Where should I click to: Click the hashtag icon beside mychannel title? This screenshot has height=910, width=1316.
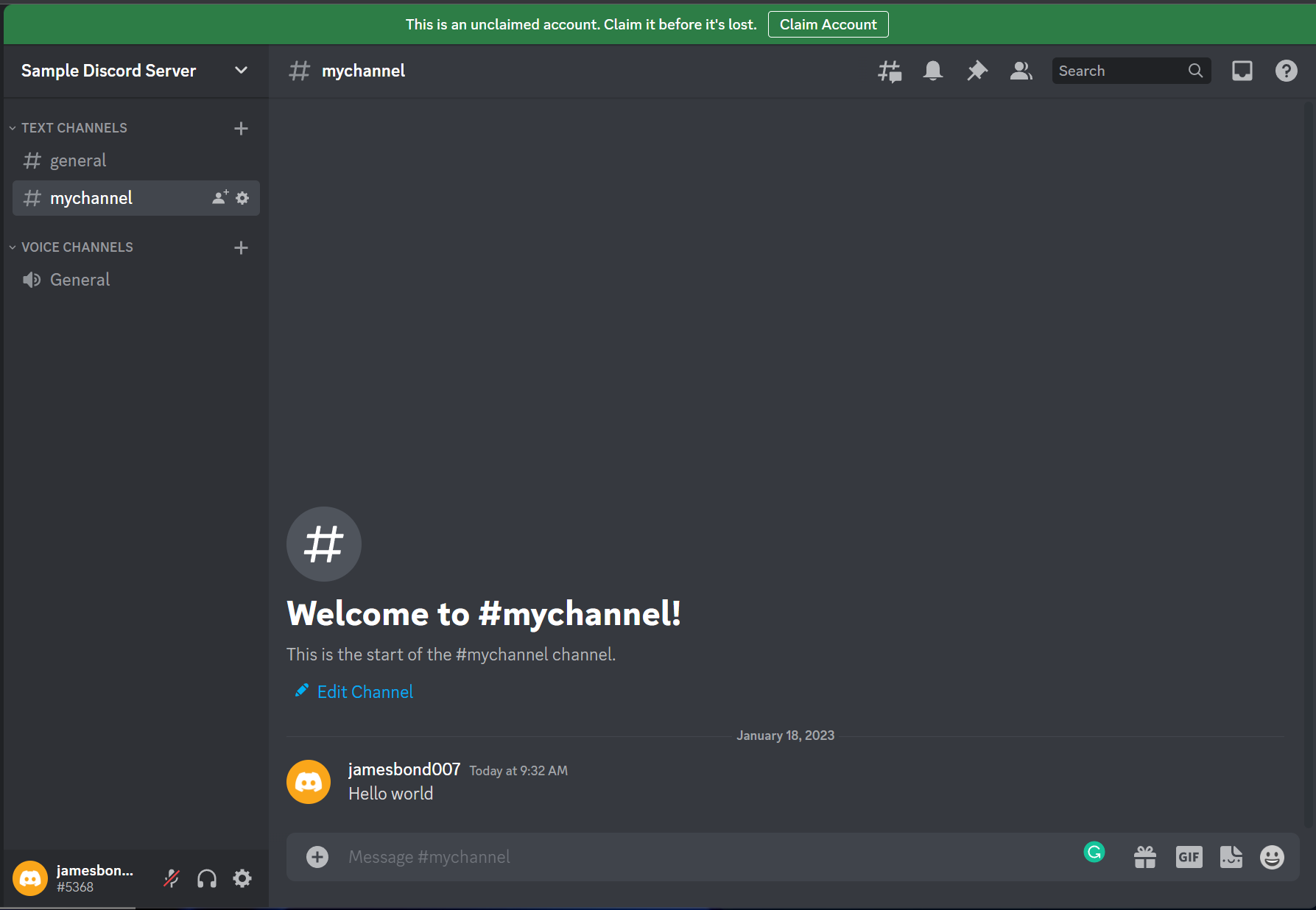[x=299, y=71]
